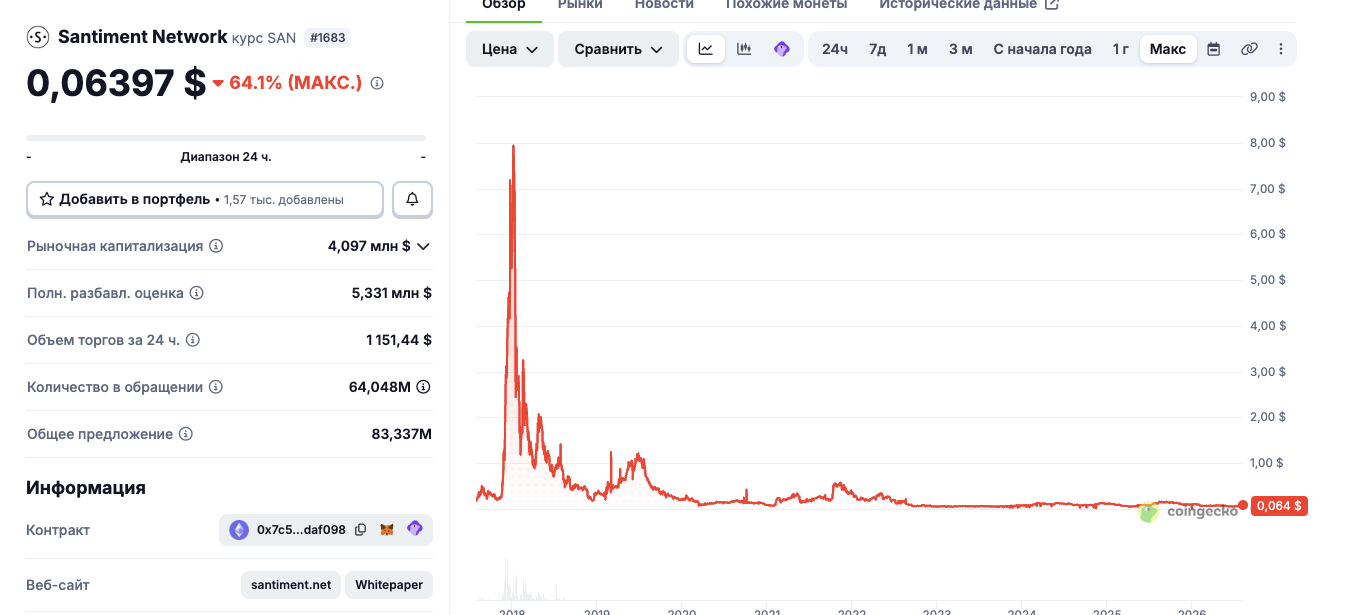Show info tooltip next to Количество в обращении label
1362x615 pixels.
216,387
